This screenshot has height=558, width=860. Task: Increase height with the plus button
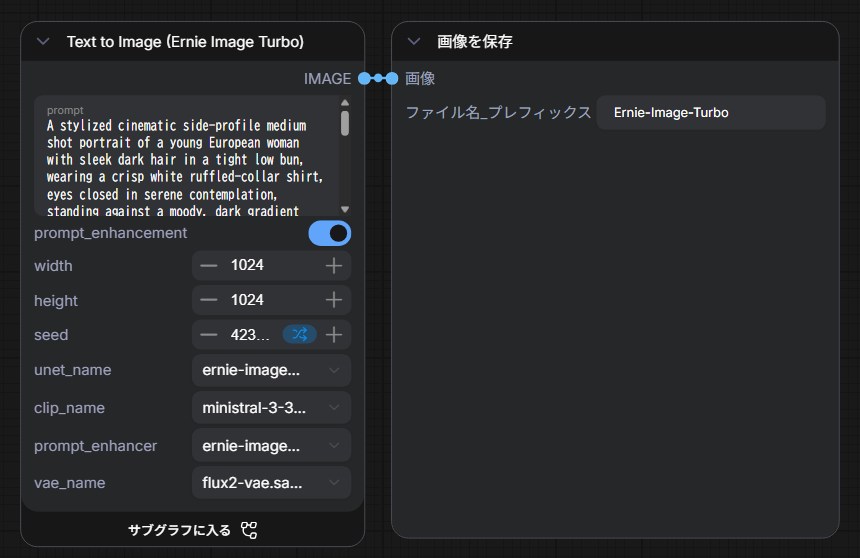pos(333,300)
